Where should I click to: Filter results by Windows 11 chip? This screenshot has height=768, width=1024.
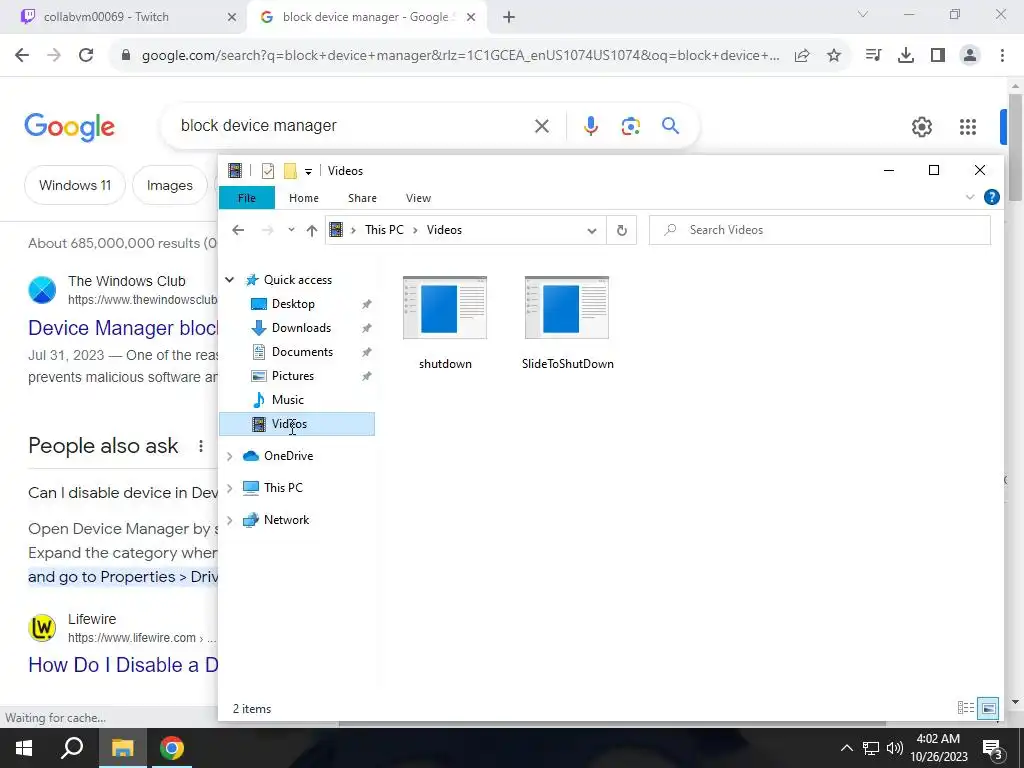(x=75, y=185)
